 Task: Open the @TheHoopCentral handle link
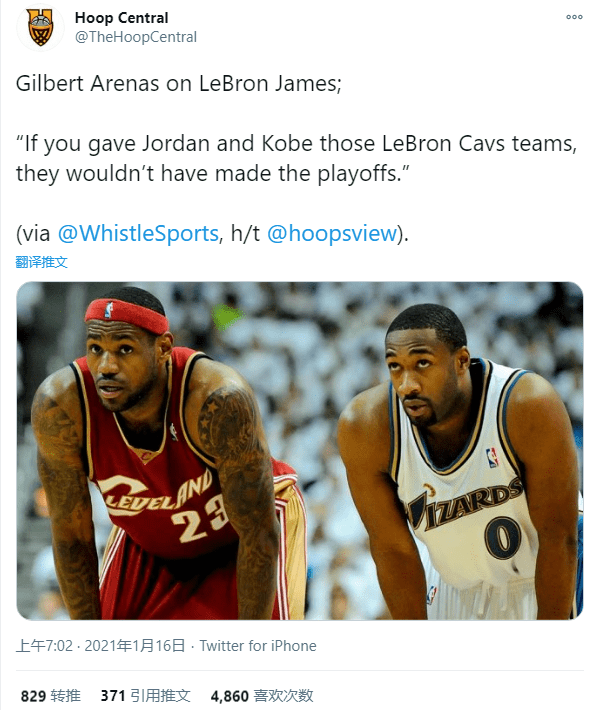click(136, 37)
